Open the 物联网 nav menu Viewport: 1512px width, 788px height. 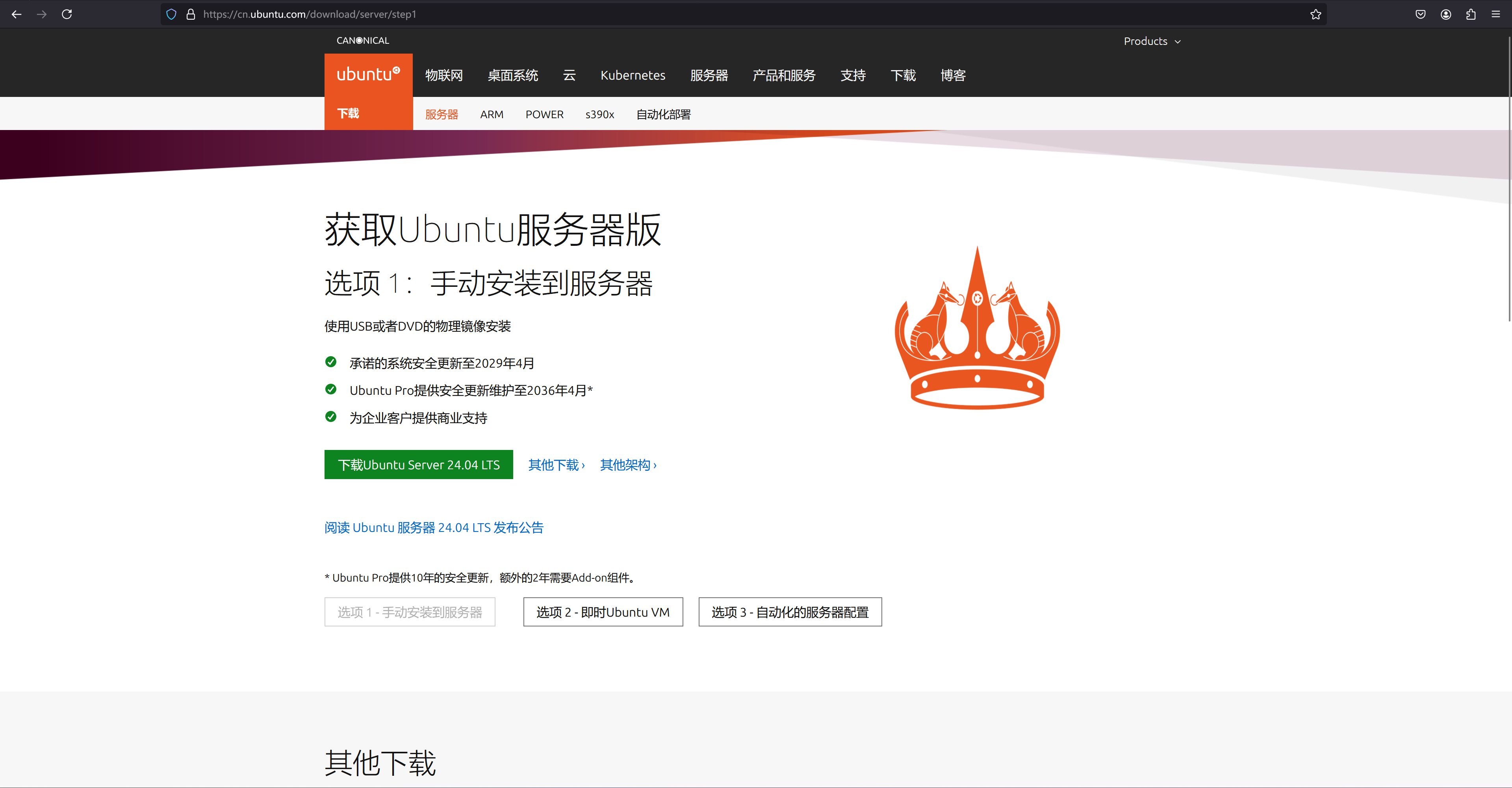tap(444, 75)
